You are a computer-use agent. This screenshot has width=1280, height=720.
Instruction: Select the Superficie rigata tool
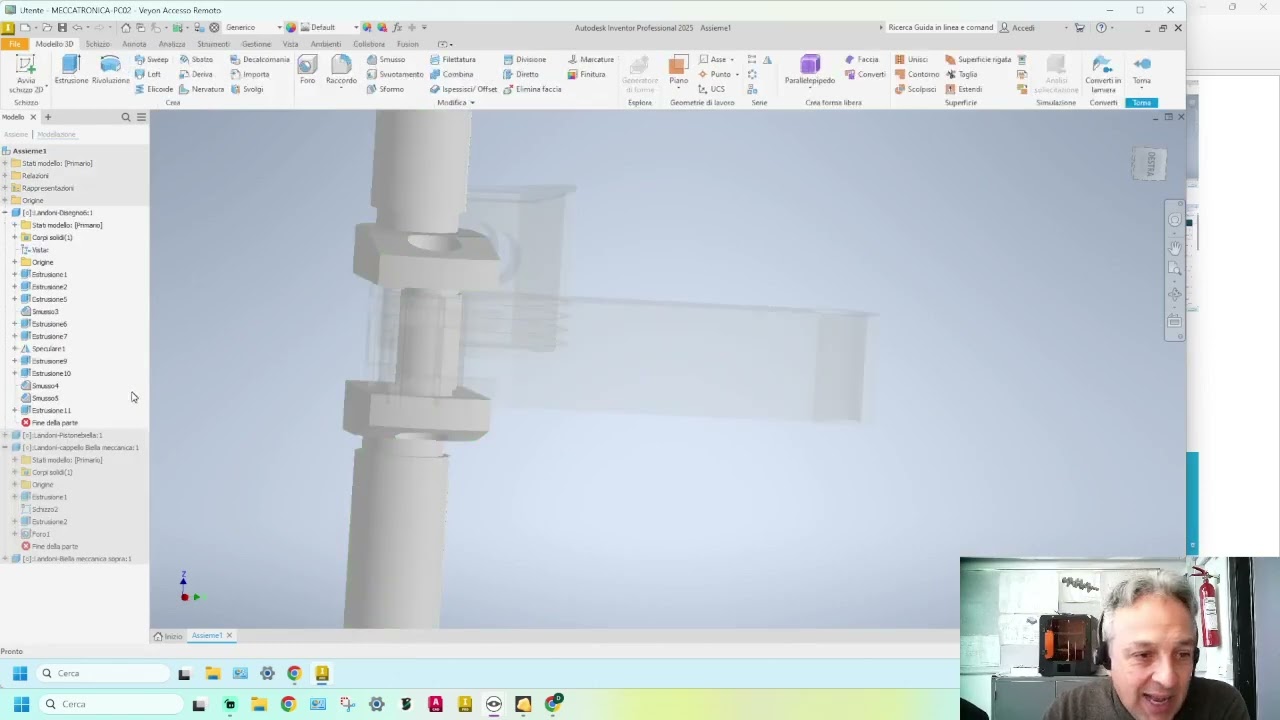point(978,60)
